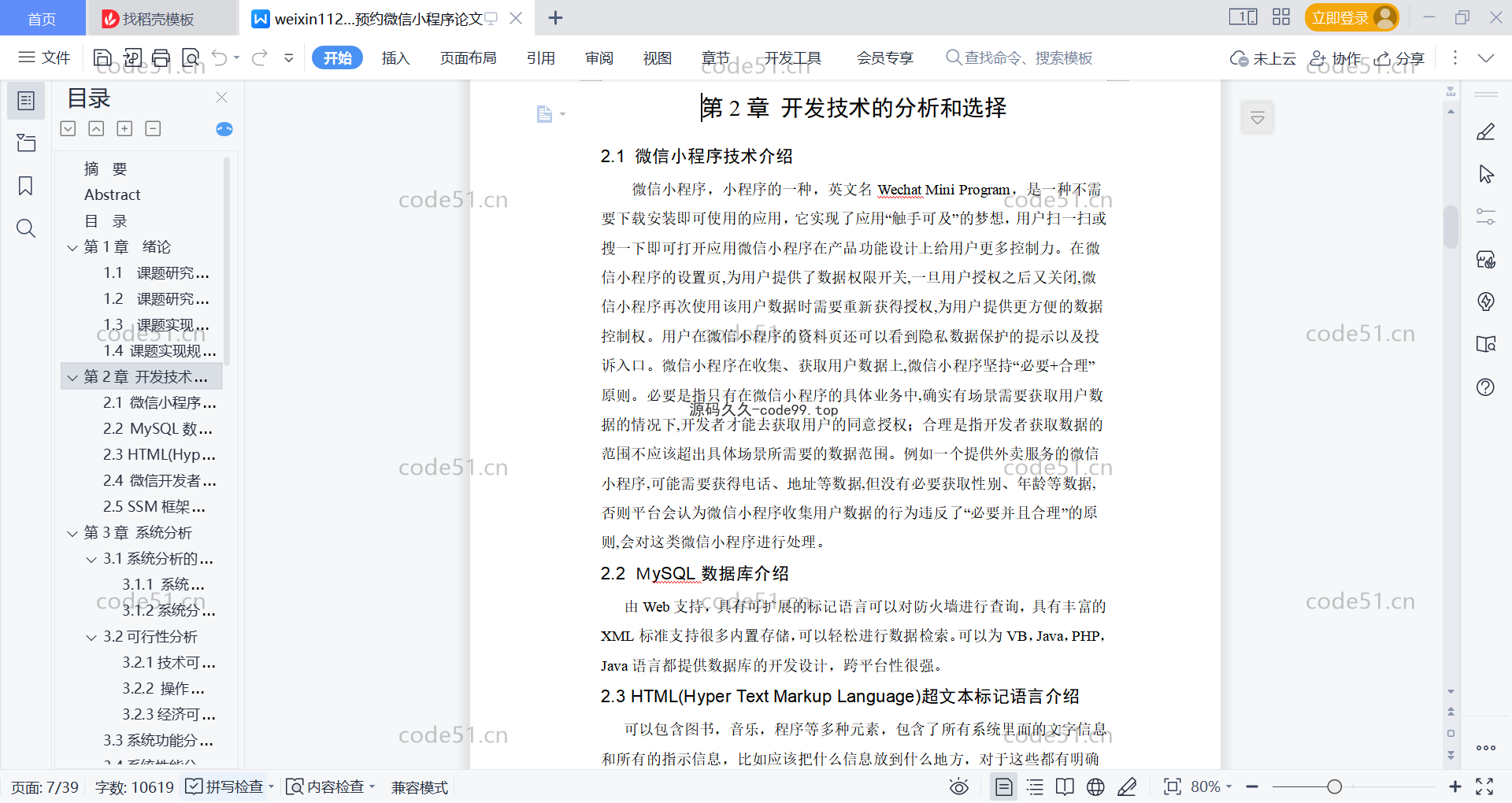Open 内容检查 dropdown in status bar
1512x803 pixels.
click(x=372, y=786)
